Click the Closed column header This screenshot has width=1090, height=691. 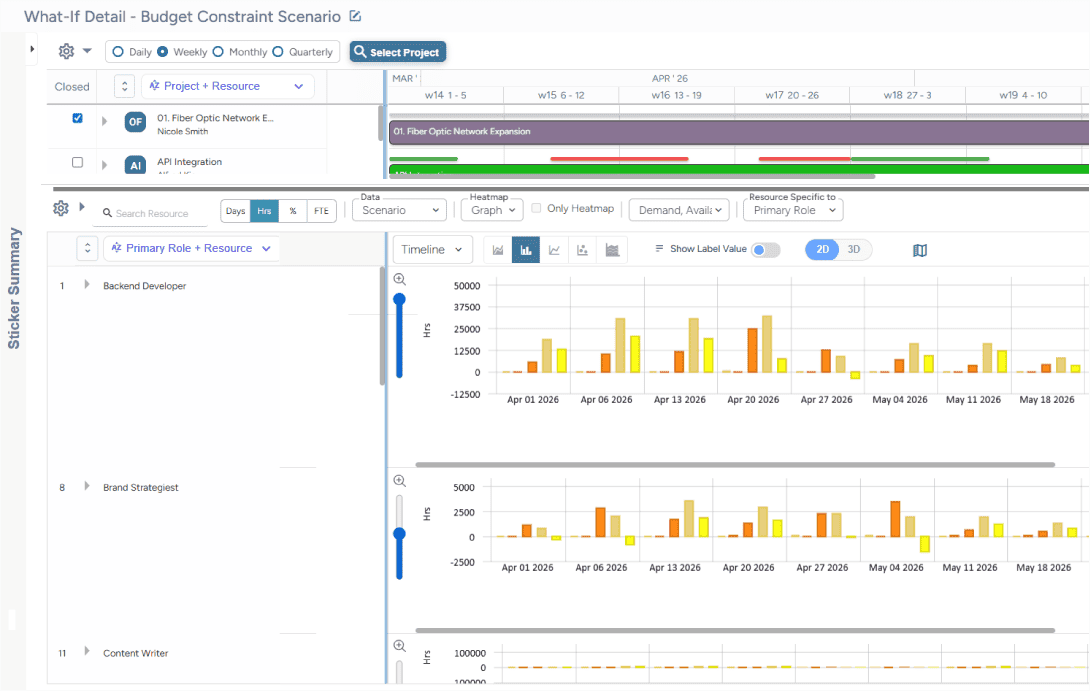point(72,87)
